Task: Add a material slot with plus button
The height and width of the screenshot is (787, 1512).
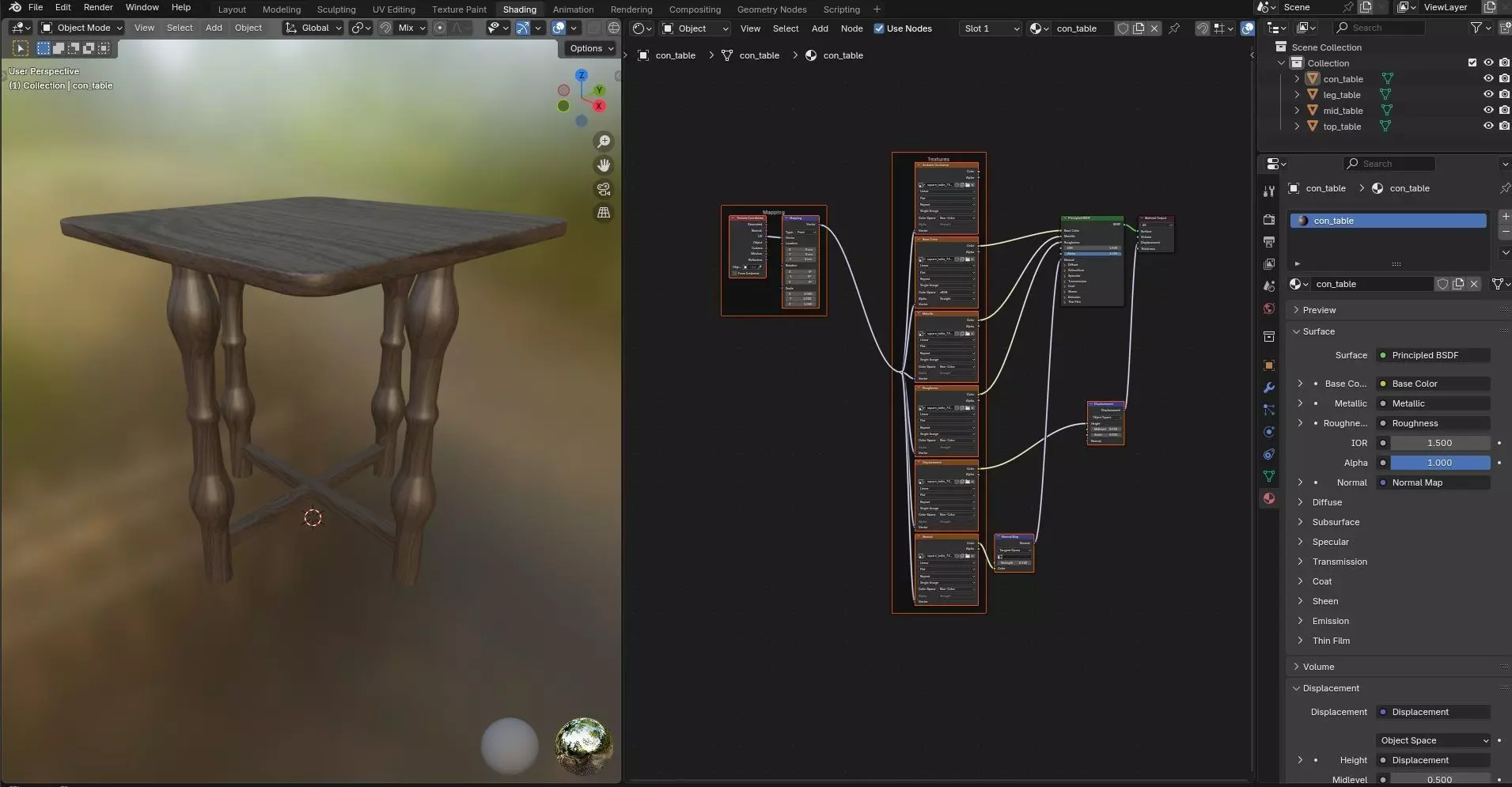Action: (1505, 216)
